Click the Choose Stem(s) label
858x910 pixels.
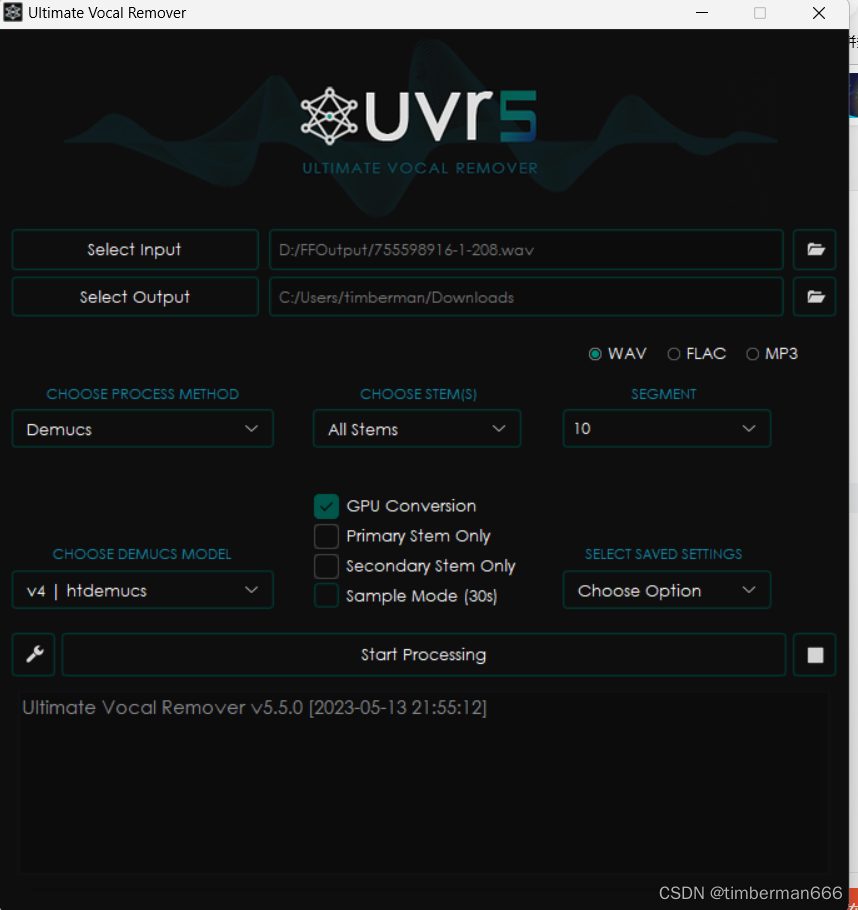[418, 394]
